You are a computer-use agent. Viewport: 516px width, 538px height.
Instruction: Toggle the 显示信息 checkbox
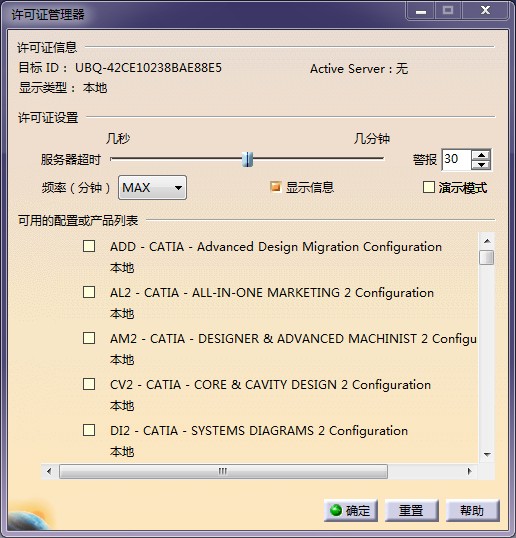pos(275,187)
